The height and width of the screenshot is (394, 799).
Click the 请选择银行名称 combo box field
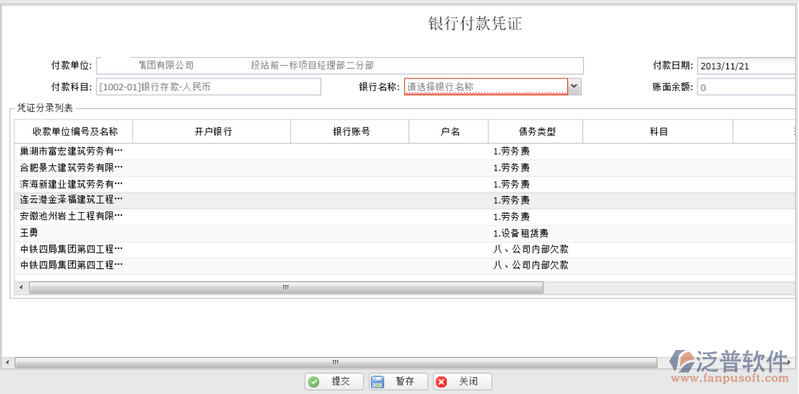pyautogui.click(x=486, y=87)
